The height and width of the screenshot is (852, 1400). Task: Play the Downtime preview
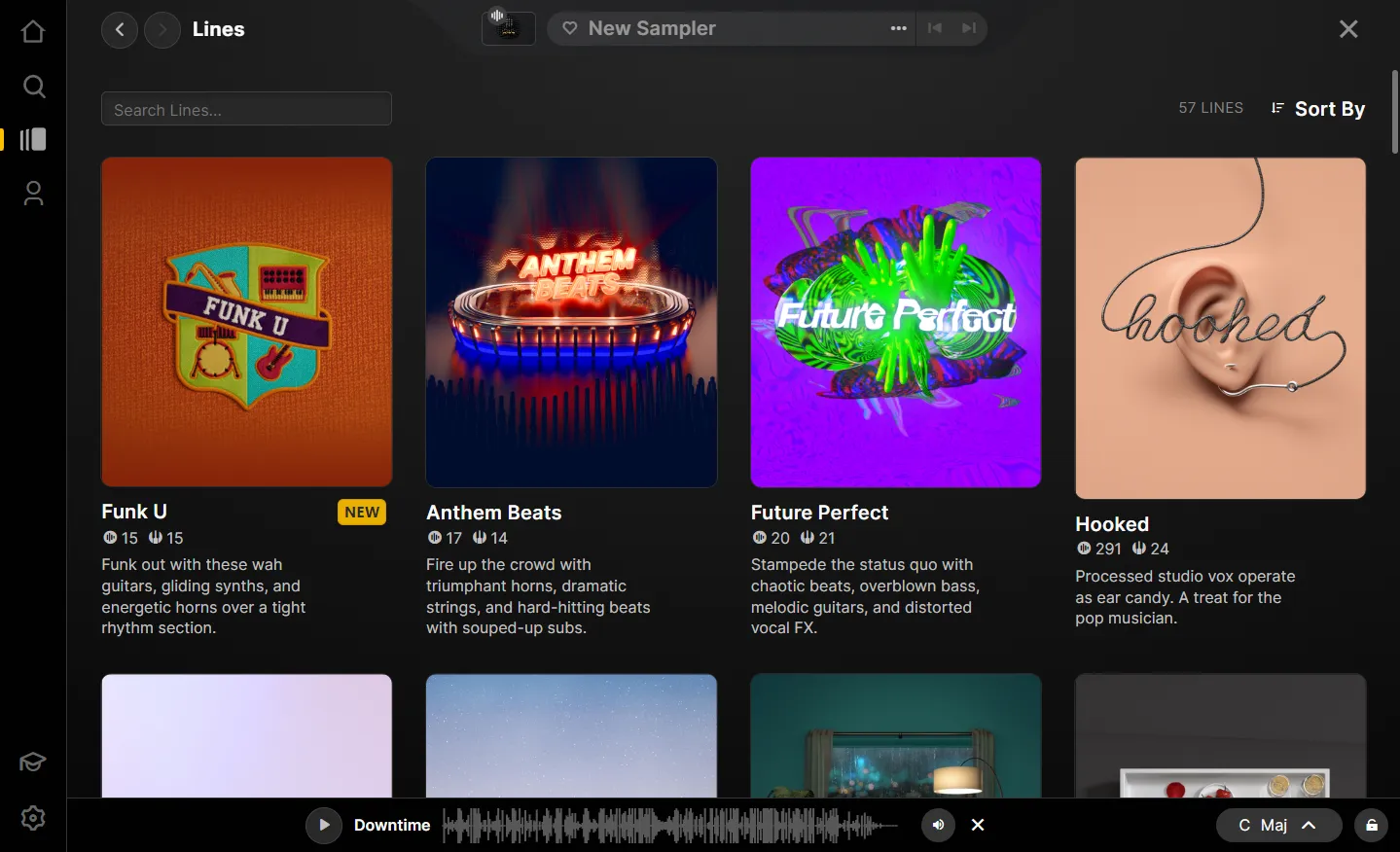coord(324,825)
